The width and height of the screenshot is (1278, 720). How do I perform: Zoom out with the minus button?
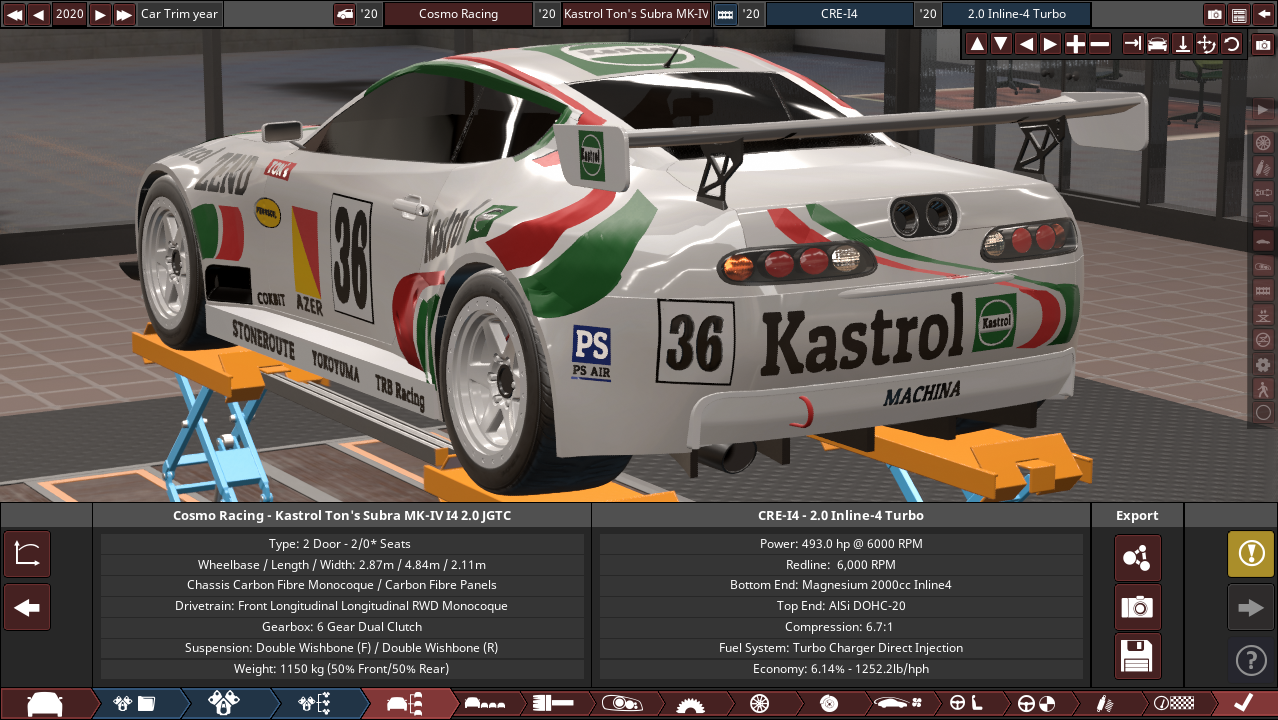pos(1099,44)
